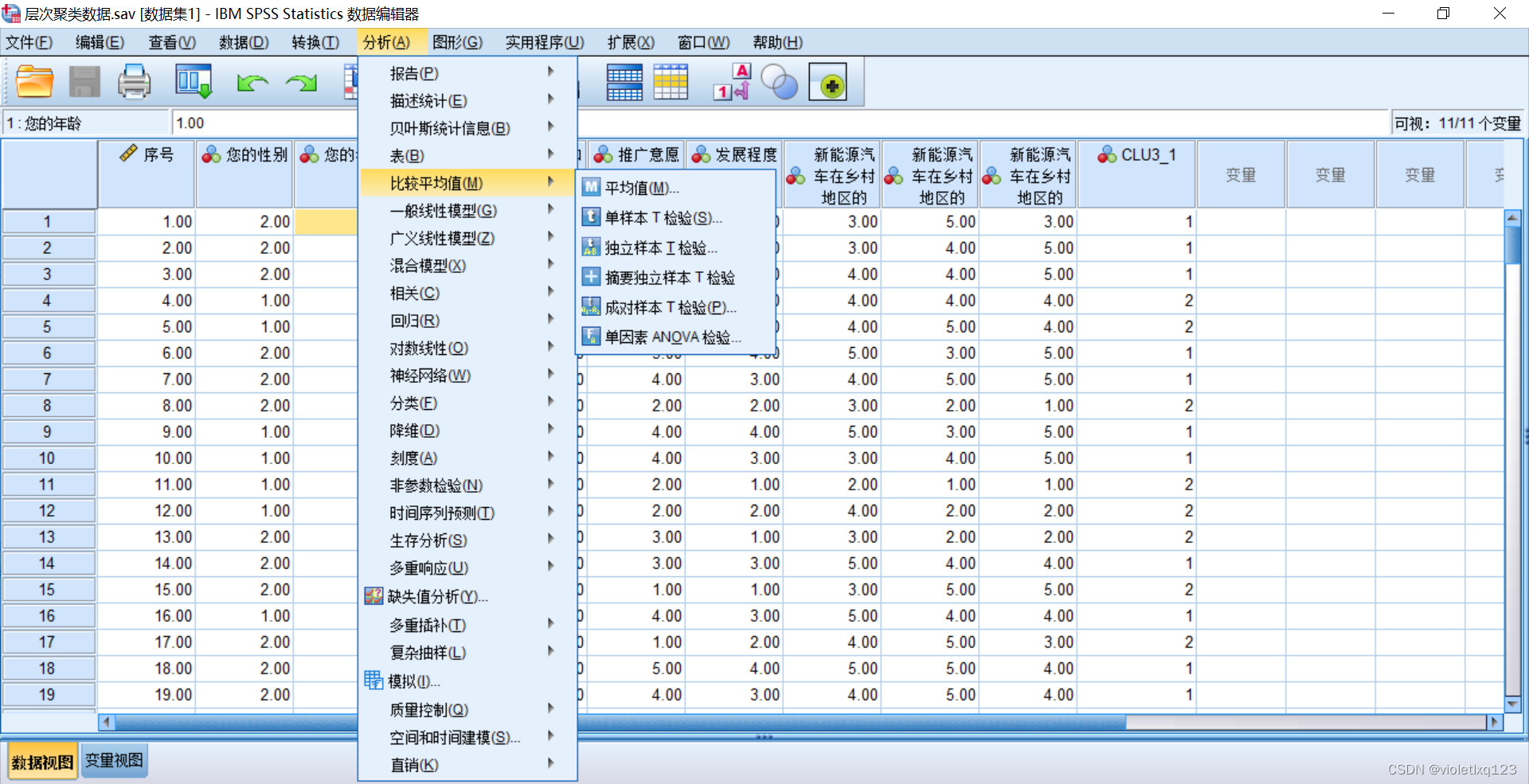
Task: Click the horizontal scrollbar right arrow
Action: [x=1494, y=722]
